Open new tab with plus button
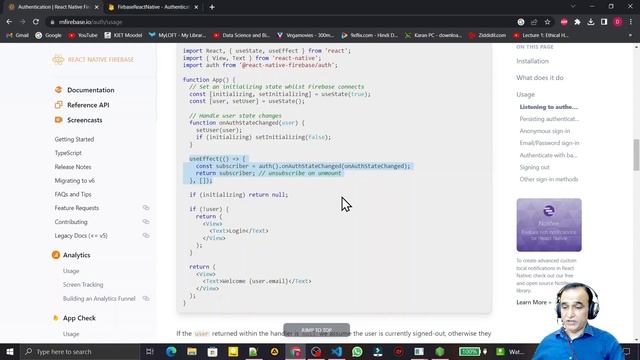The height and width of the screenshot is (360, 640). tap(212, 7)
